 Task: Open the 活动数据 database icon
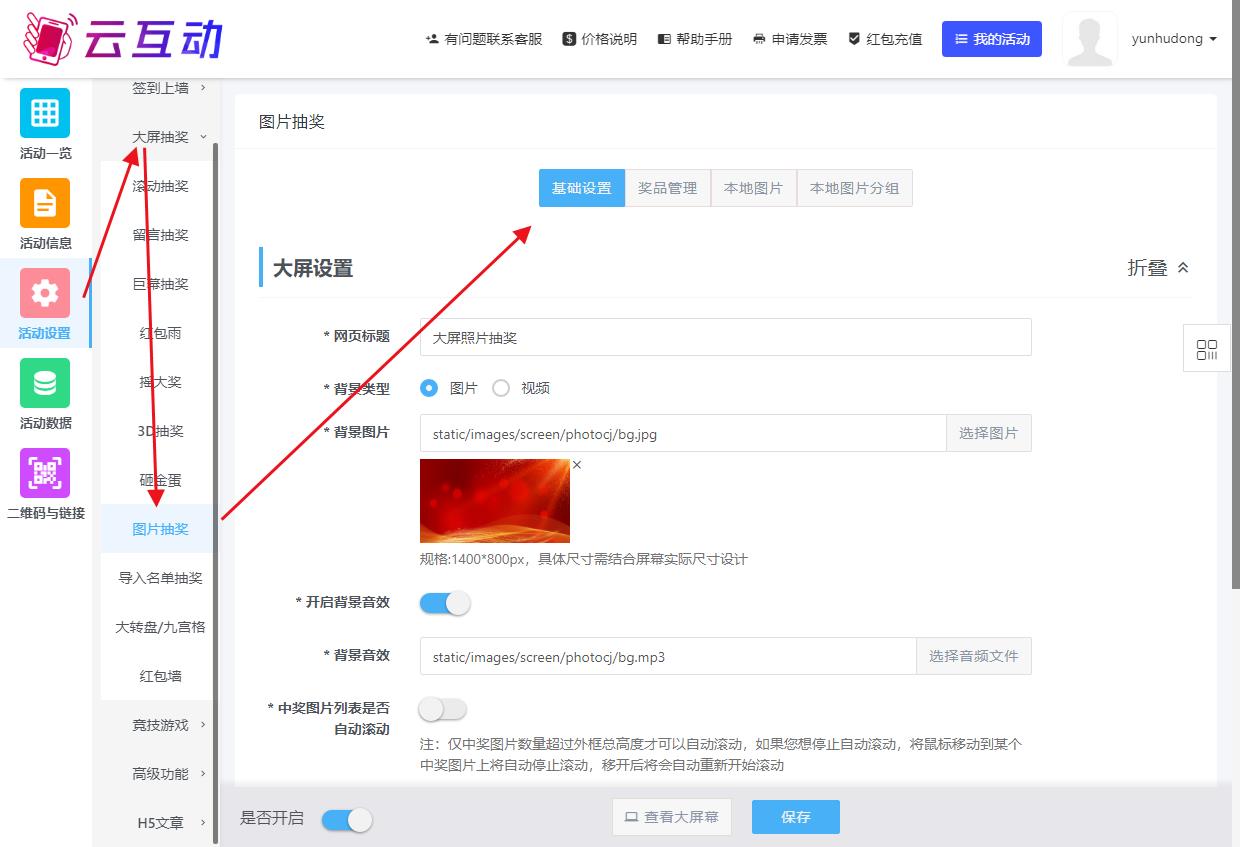click(x=45, y=385)
